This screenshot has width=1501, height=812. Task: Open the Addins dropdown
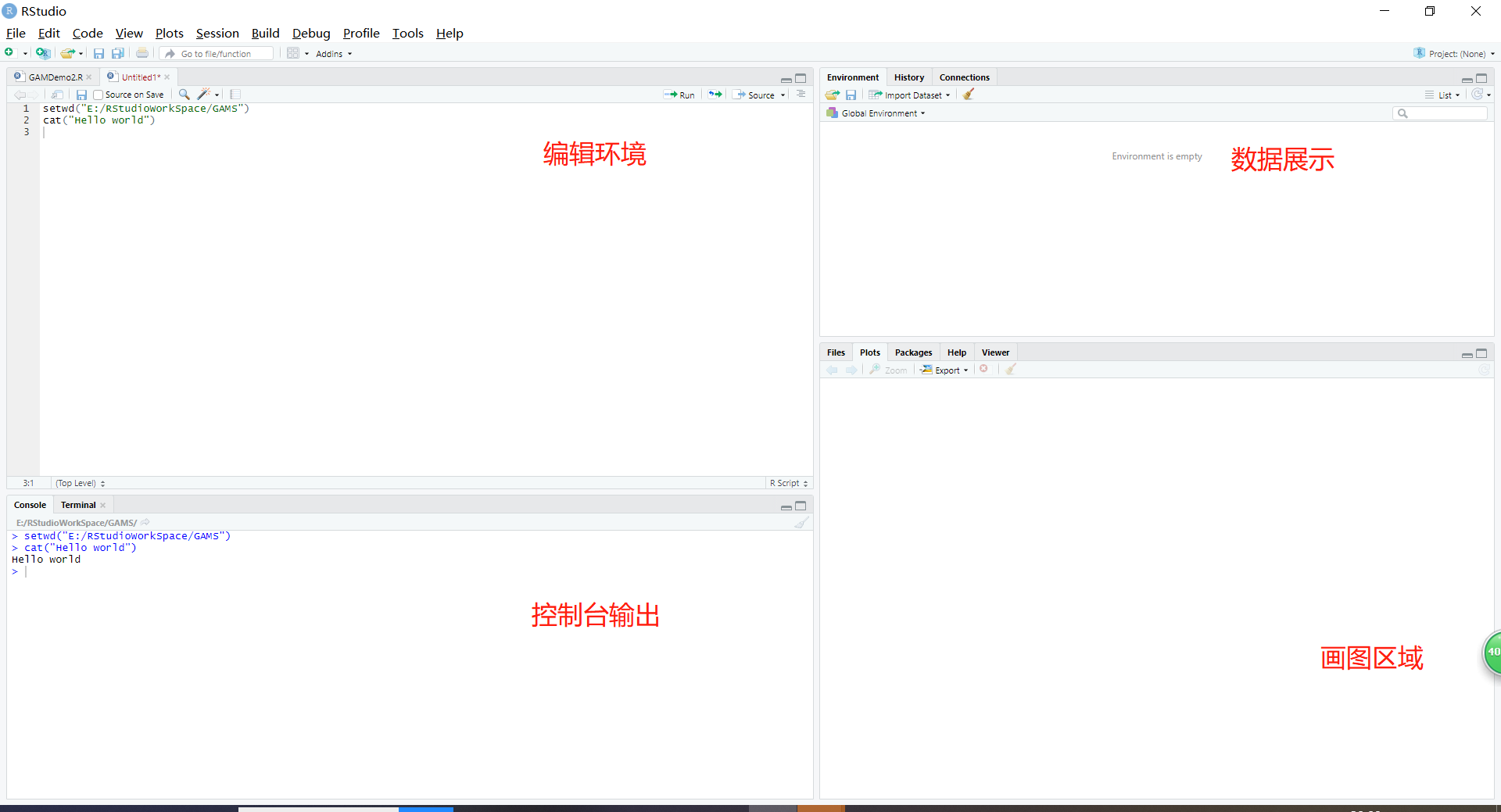[x=331, y=53]
